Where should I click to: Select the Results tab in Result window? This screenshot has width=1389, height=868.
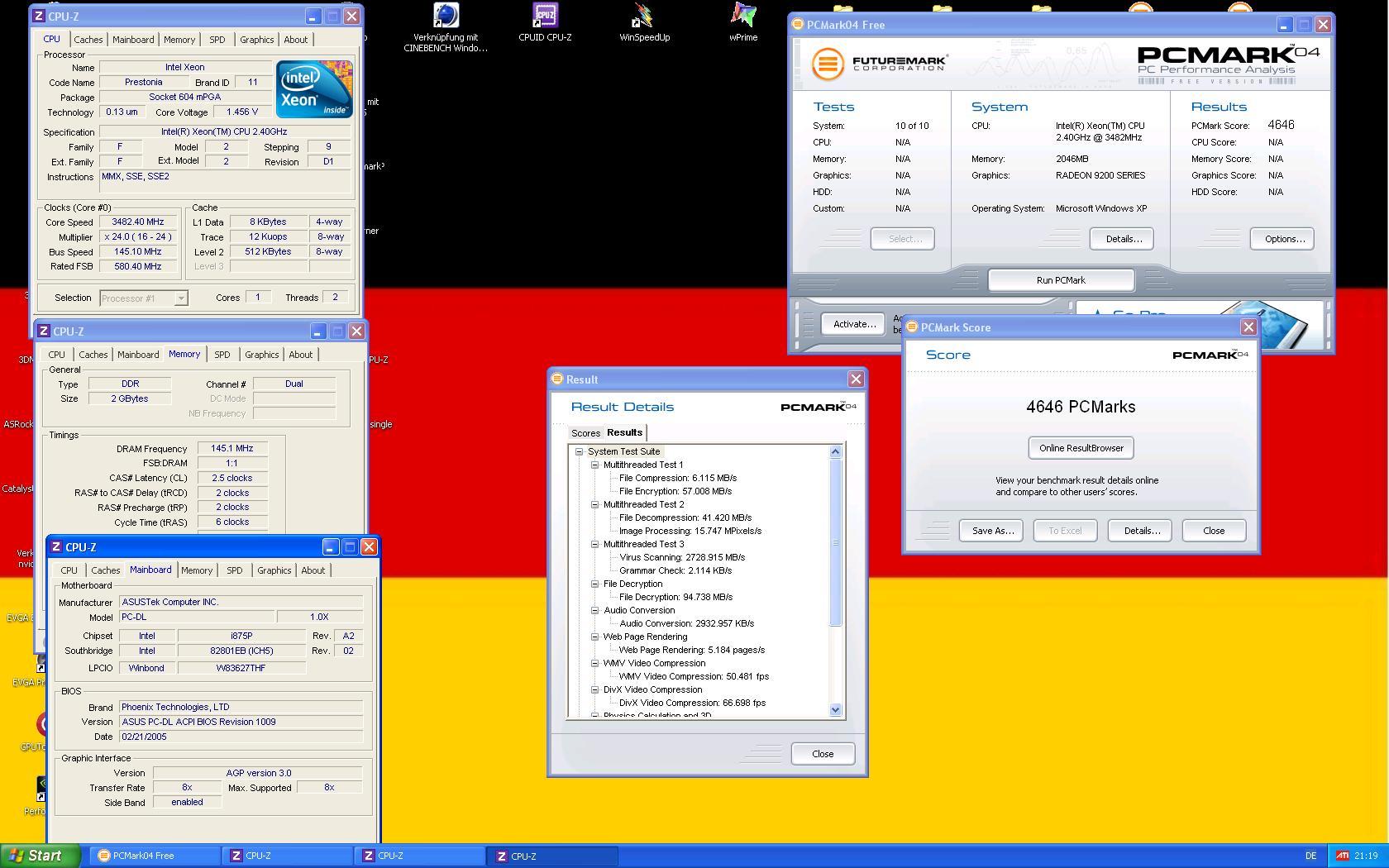point(624,432)
